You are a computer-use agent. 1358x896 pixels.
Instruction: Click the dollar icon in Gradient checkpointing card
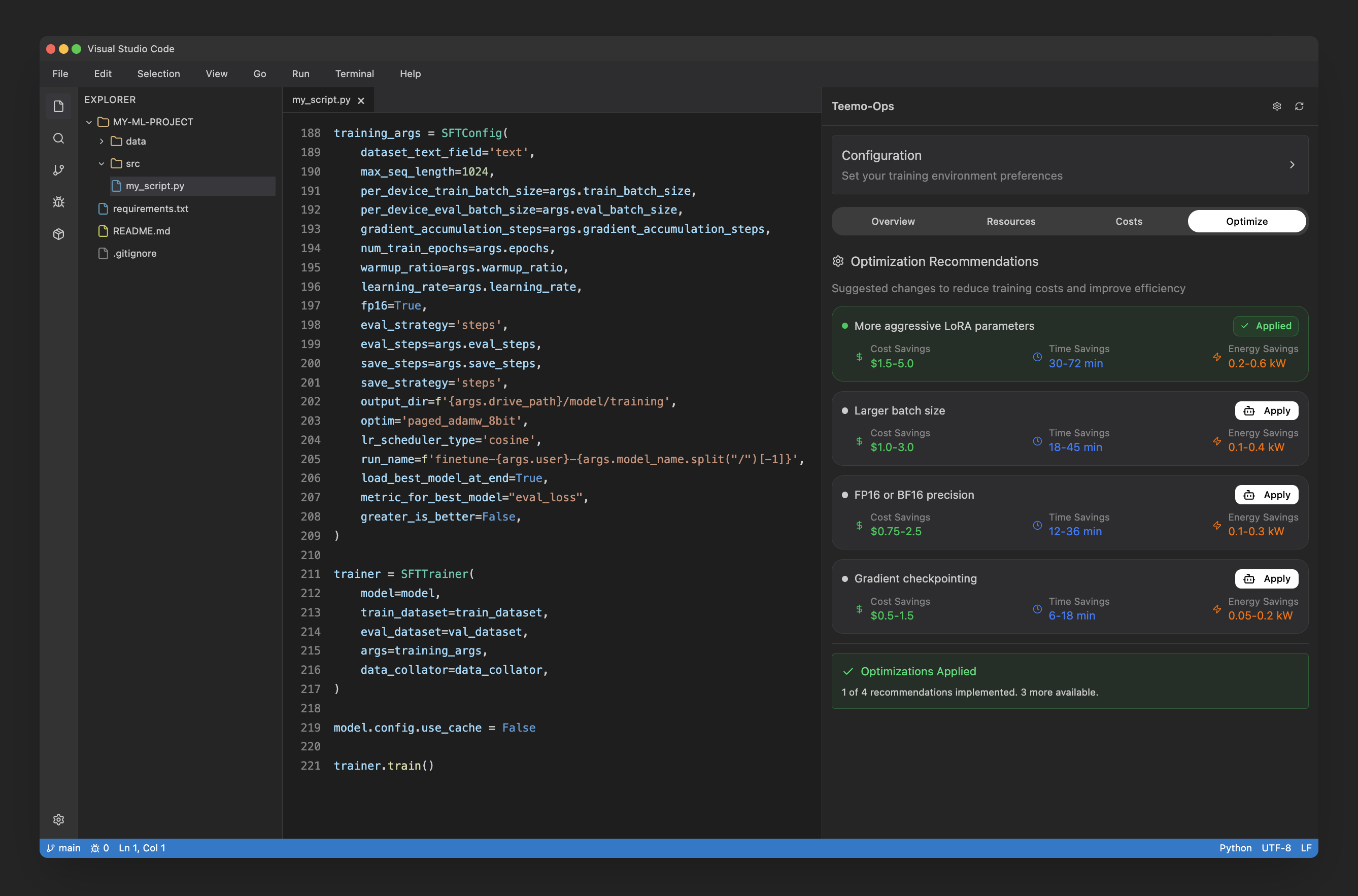coord(859,609)
